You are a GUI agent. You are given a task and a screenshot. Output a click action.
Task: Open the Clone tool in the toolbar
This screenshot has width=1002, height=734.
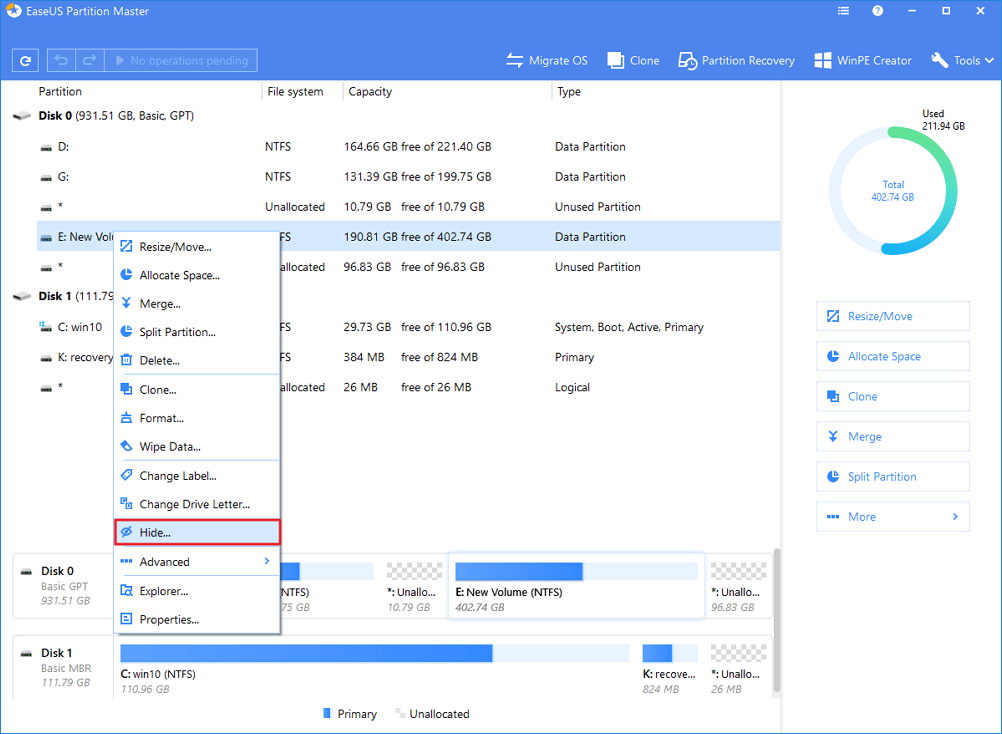pos(633,61)
